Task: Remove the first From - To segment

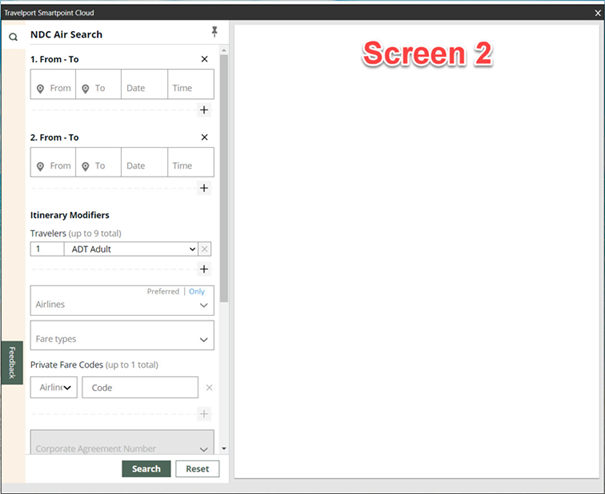Action: pos(205,59)
